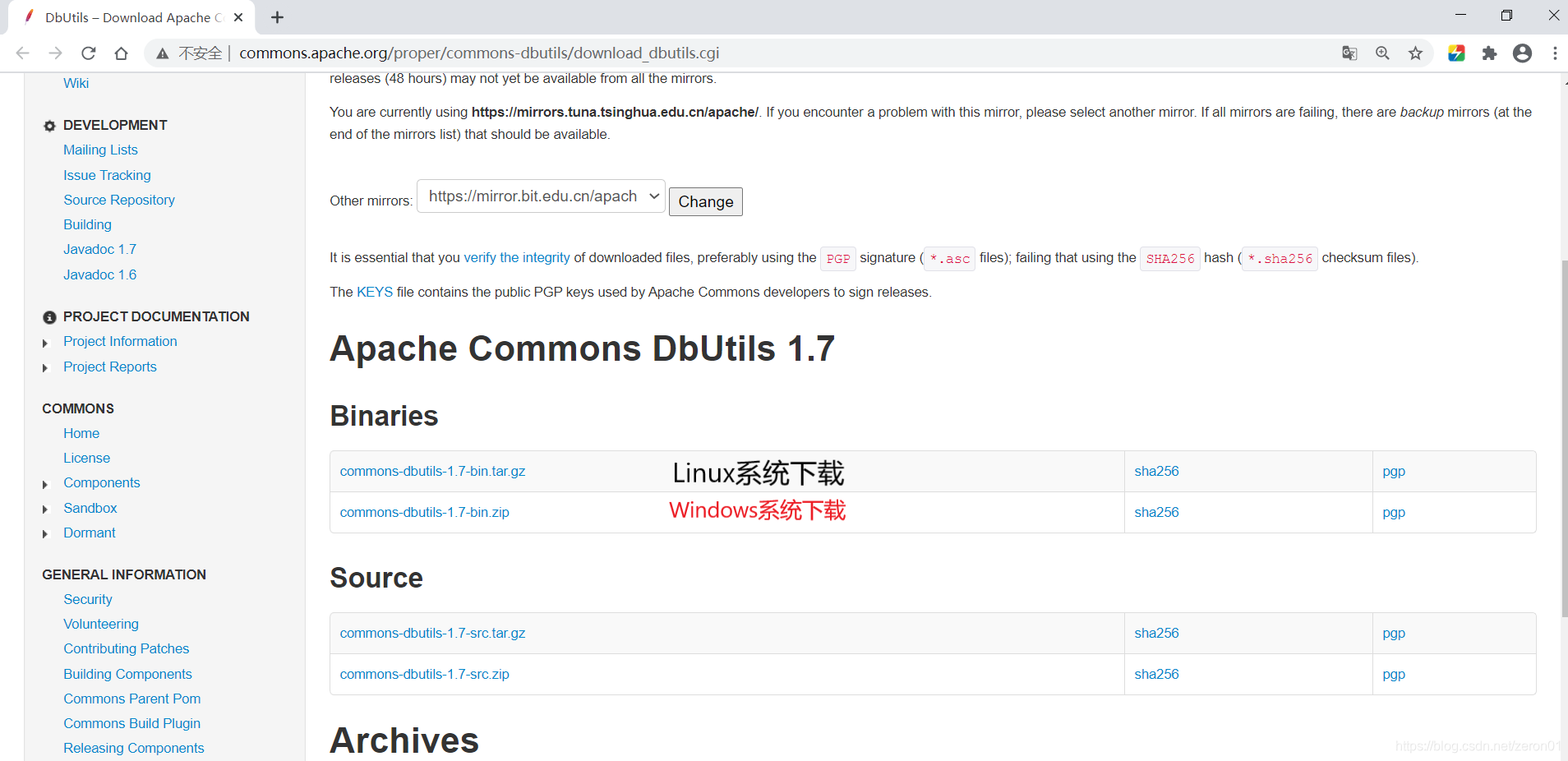1568x761 pixels.
Task: Click the page vertical scrollbar thumb
Action: (x=1564, y=438)
